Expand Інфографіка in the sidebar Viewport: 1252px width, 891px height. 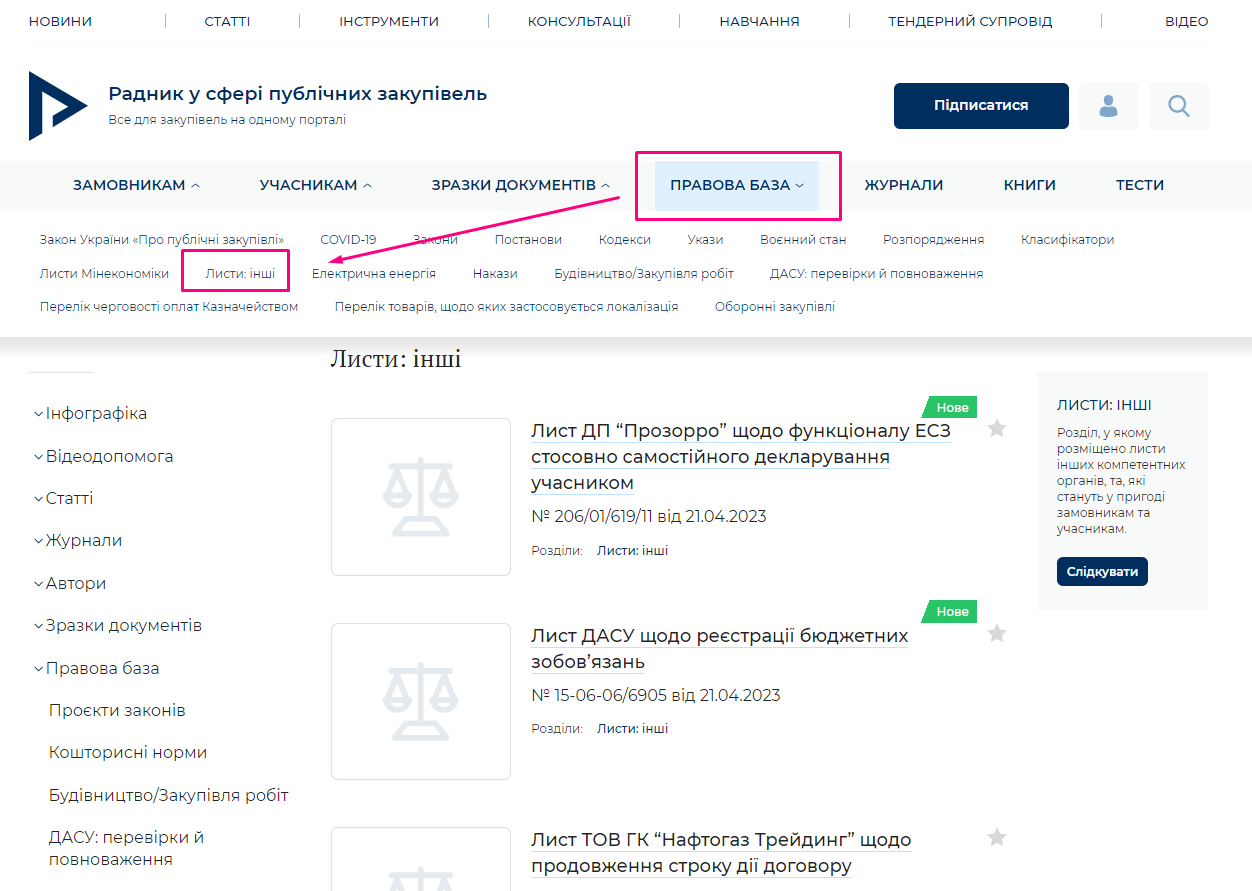point(90,414)
